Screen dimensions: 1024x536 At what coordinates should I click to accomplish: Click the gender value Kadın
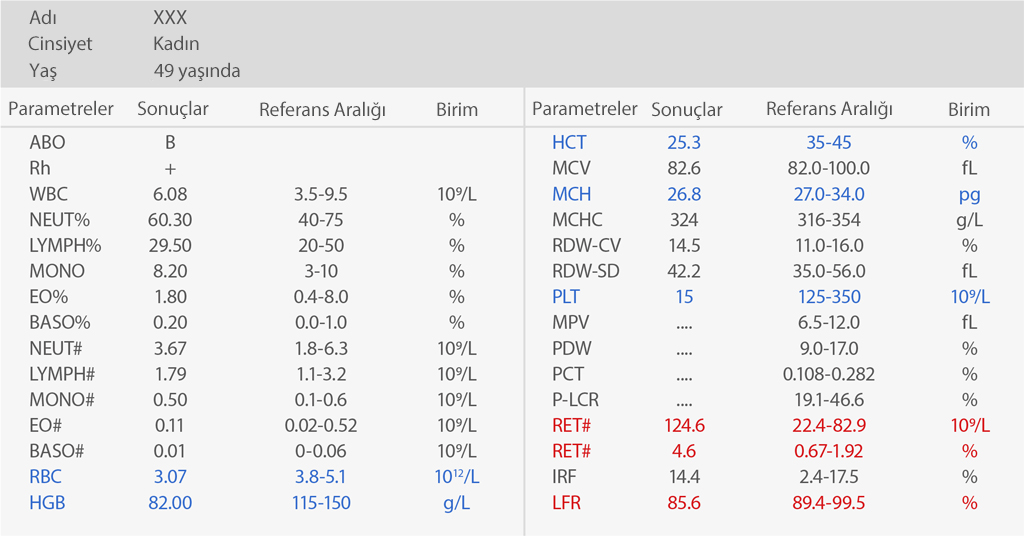point(176,44)
